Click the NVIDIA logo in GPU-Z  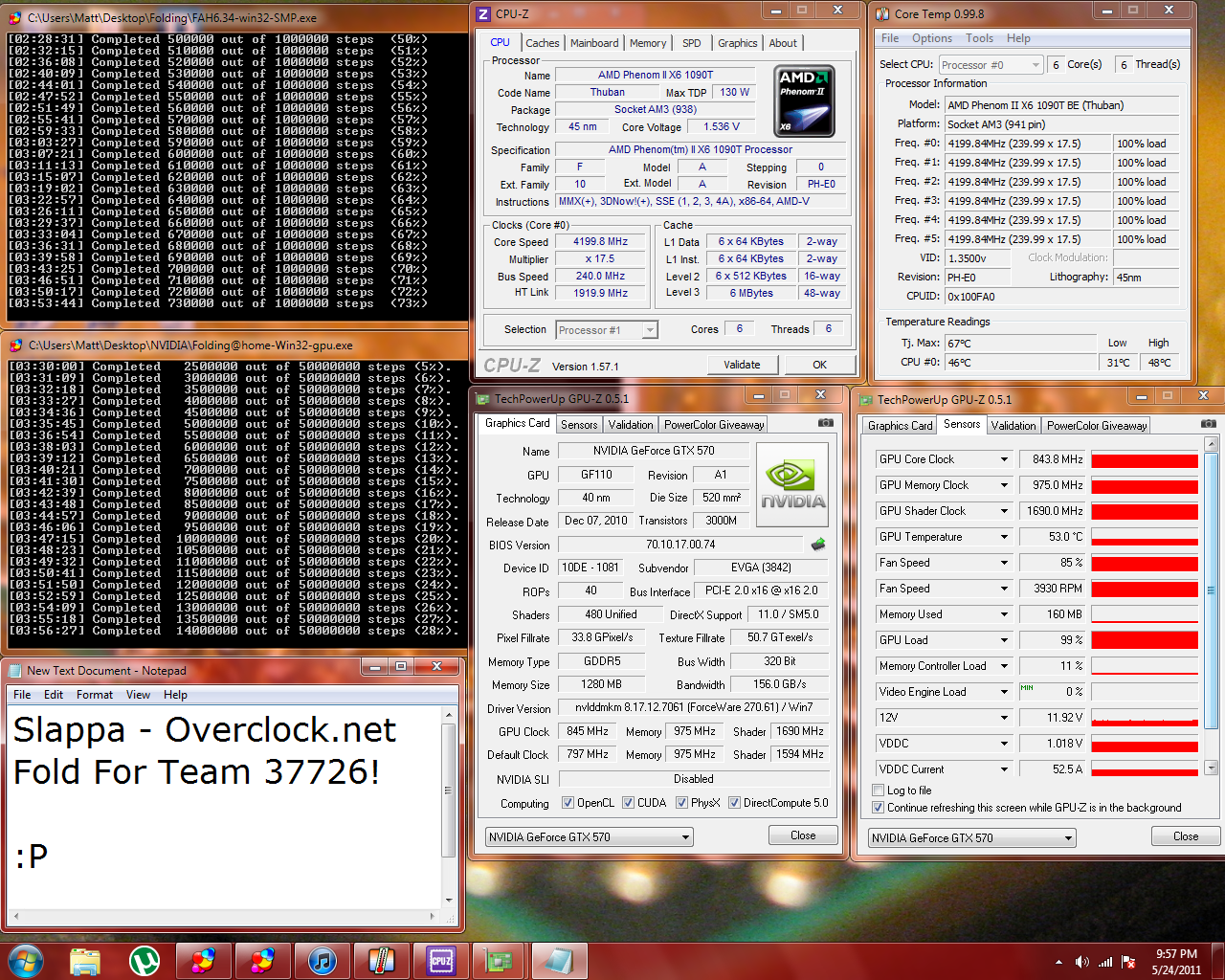pyautogui.click(x=792, y=485)
